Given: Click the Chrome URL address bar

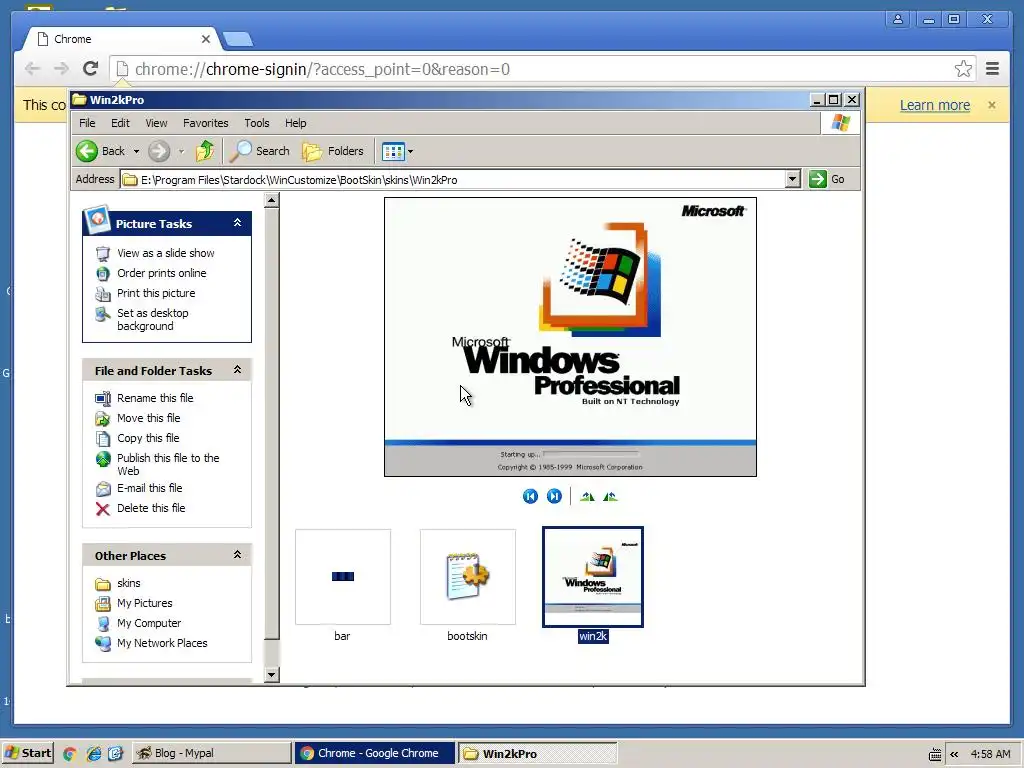Looking at the screenshot, I should coord(542,69).
